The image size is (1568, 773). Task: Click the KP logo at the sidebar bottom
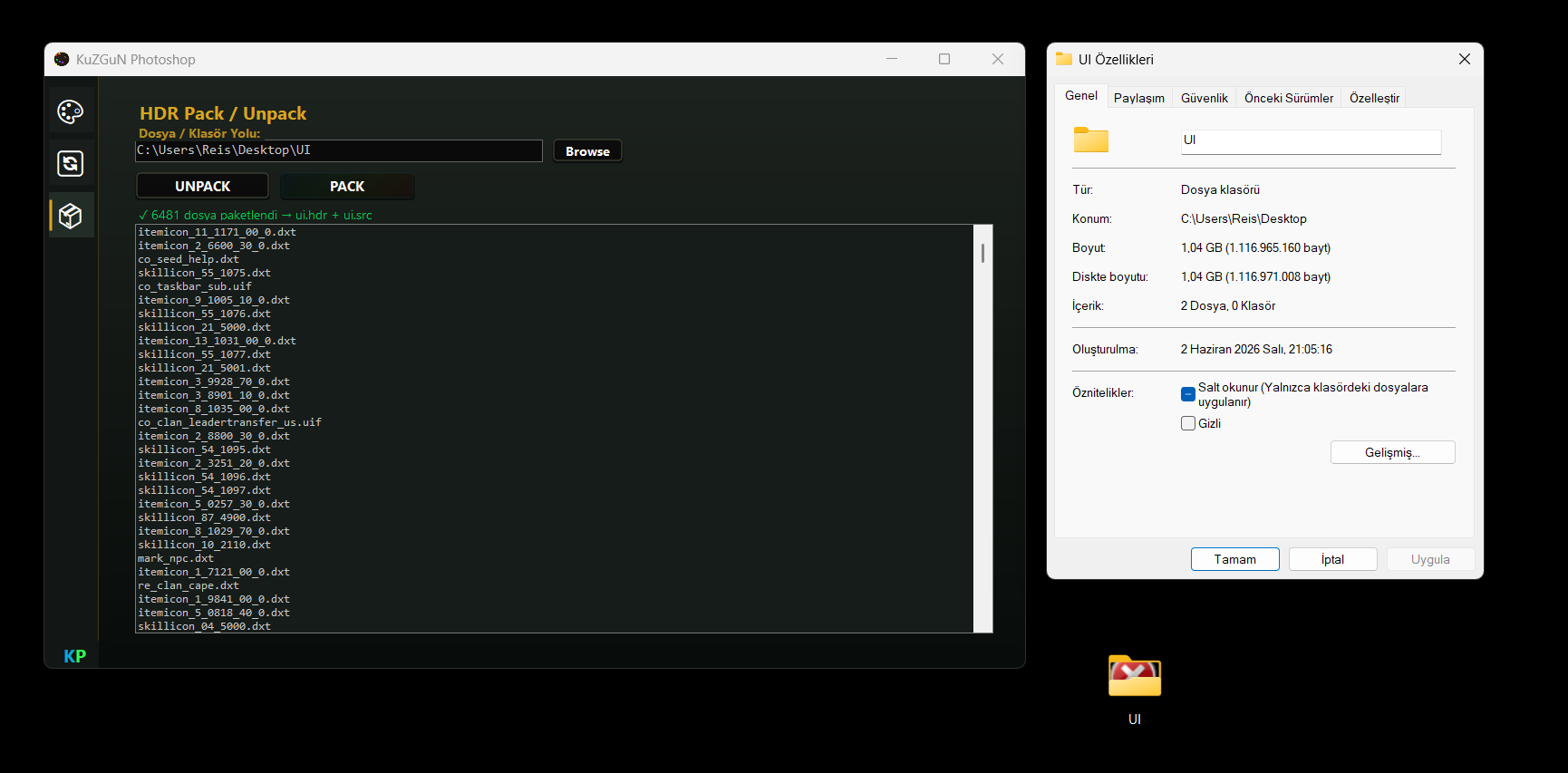point(74,656)
